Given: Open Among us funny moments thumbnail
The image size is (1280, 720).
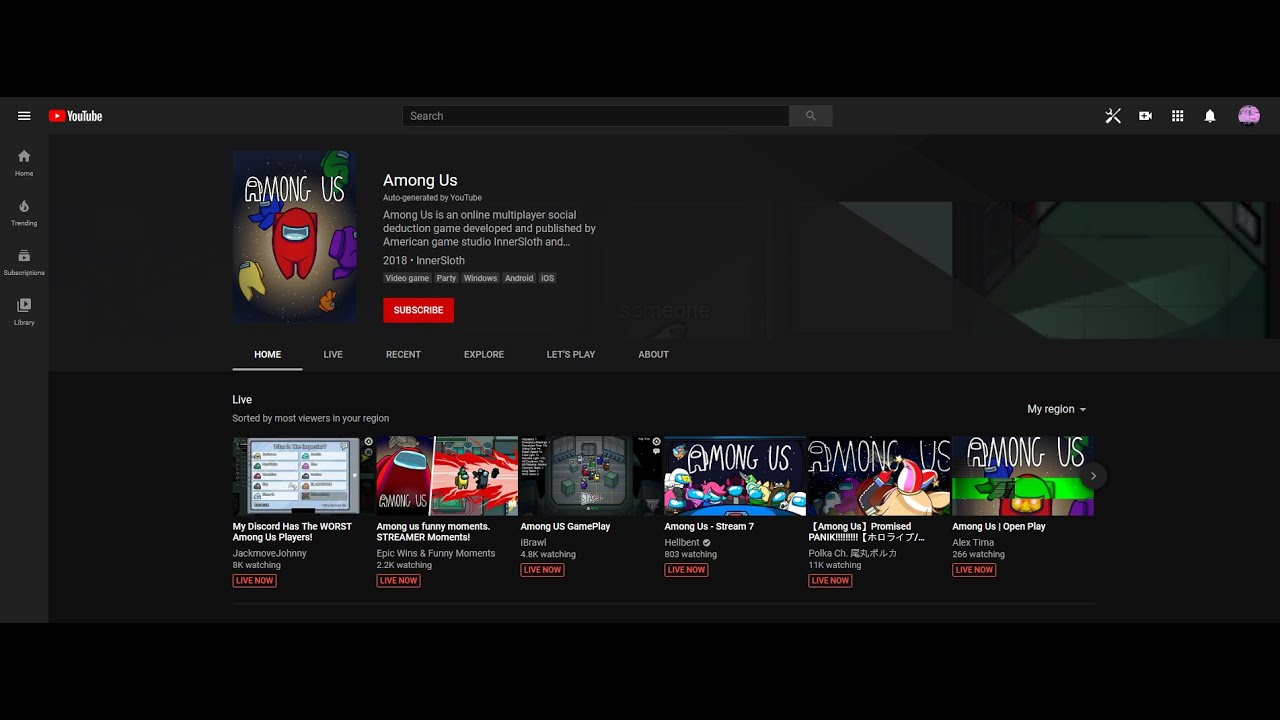Looking at the screenshot, I should [447, 476].
